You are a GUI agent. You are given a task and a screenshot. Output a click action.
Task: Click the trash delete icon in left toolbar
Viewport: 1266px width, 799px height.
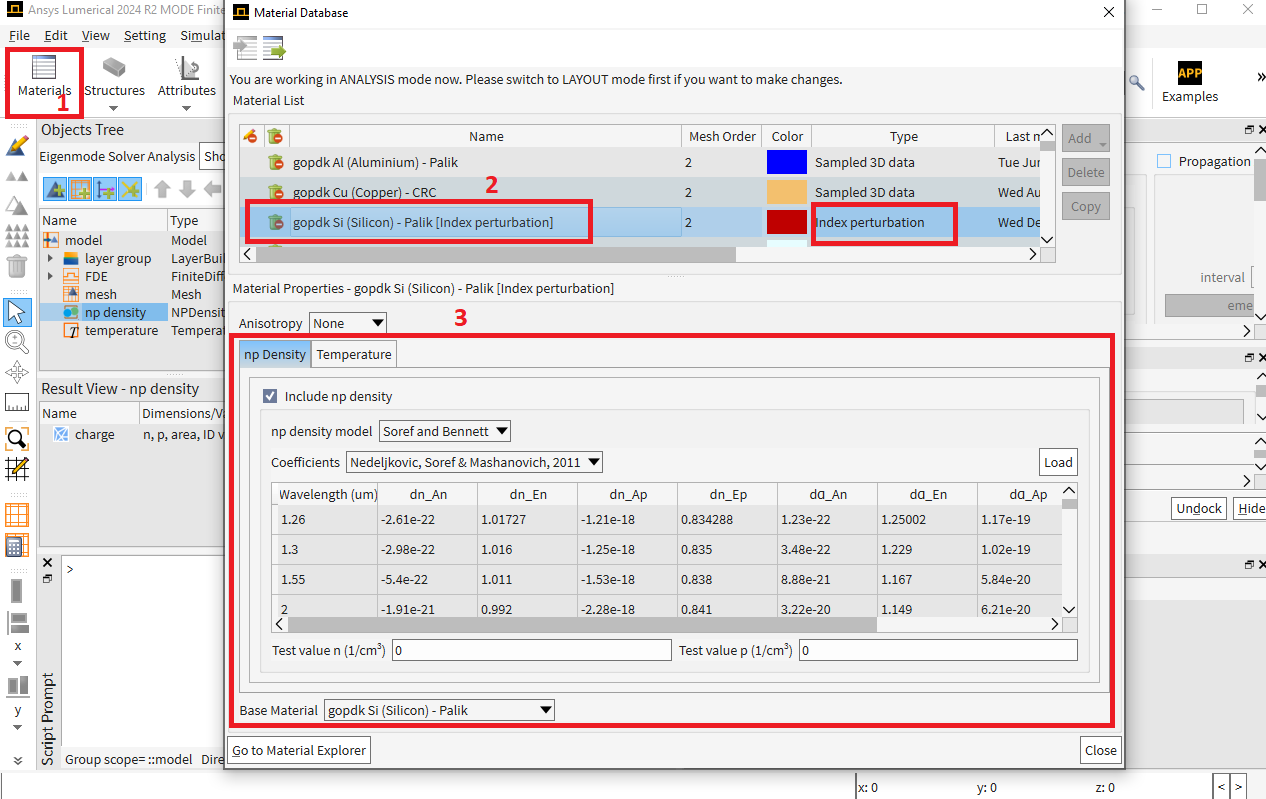pyautogui.click(x=17, y=265)
